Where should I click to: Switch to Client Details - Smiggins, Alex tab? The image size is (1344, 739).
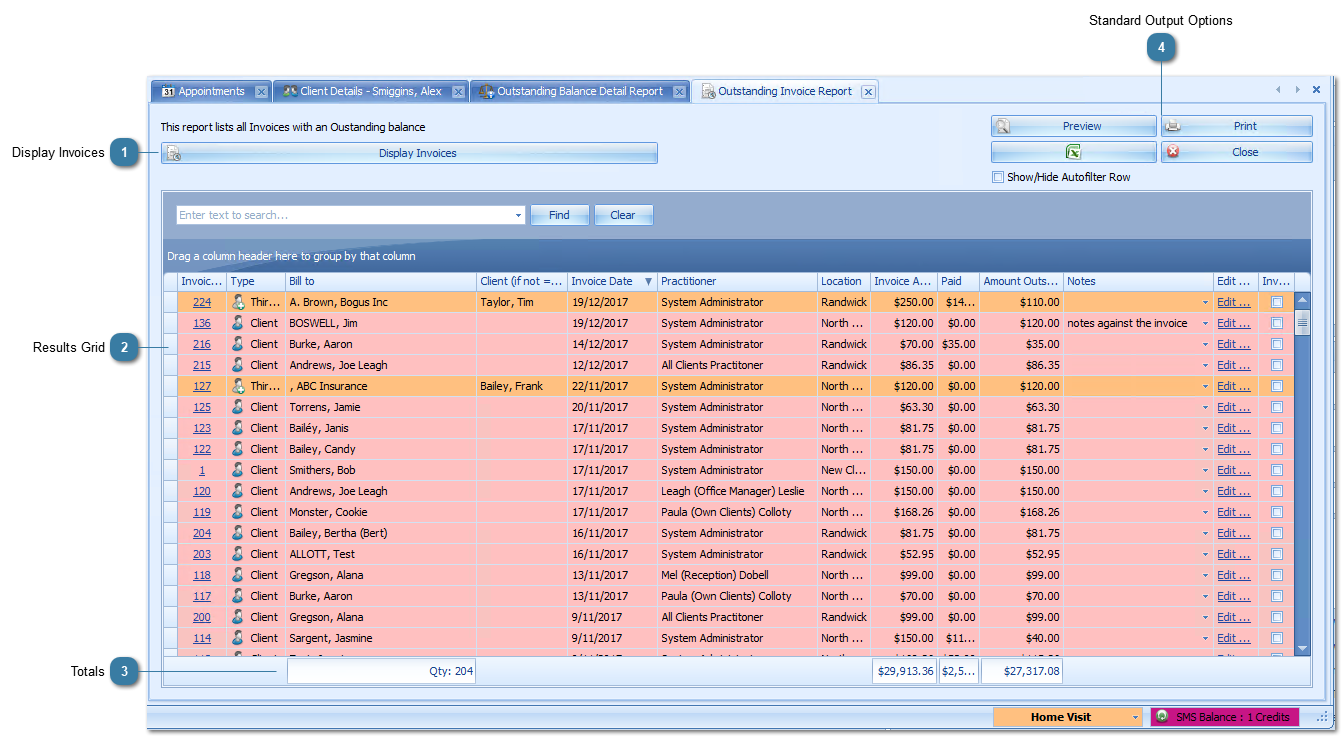(370, 91)
